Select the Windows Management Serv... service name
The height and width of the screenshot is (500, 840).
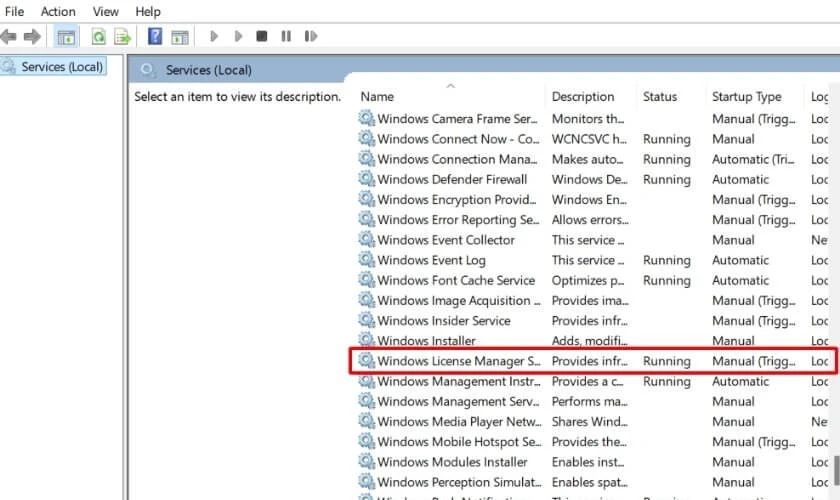coord(459,401)
